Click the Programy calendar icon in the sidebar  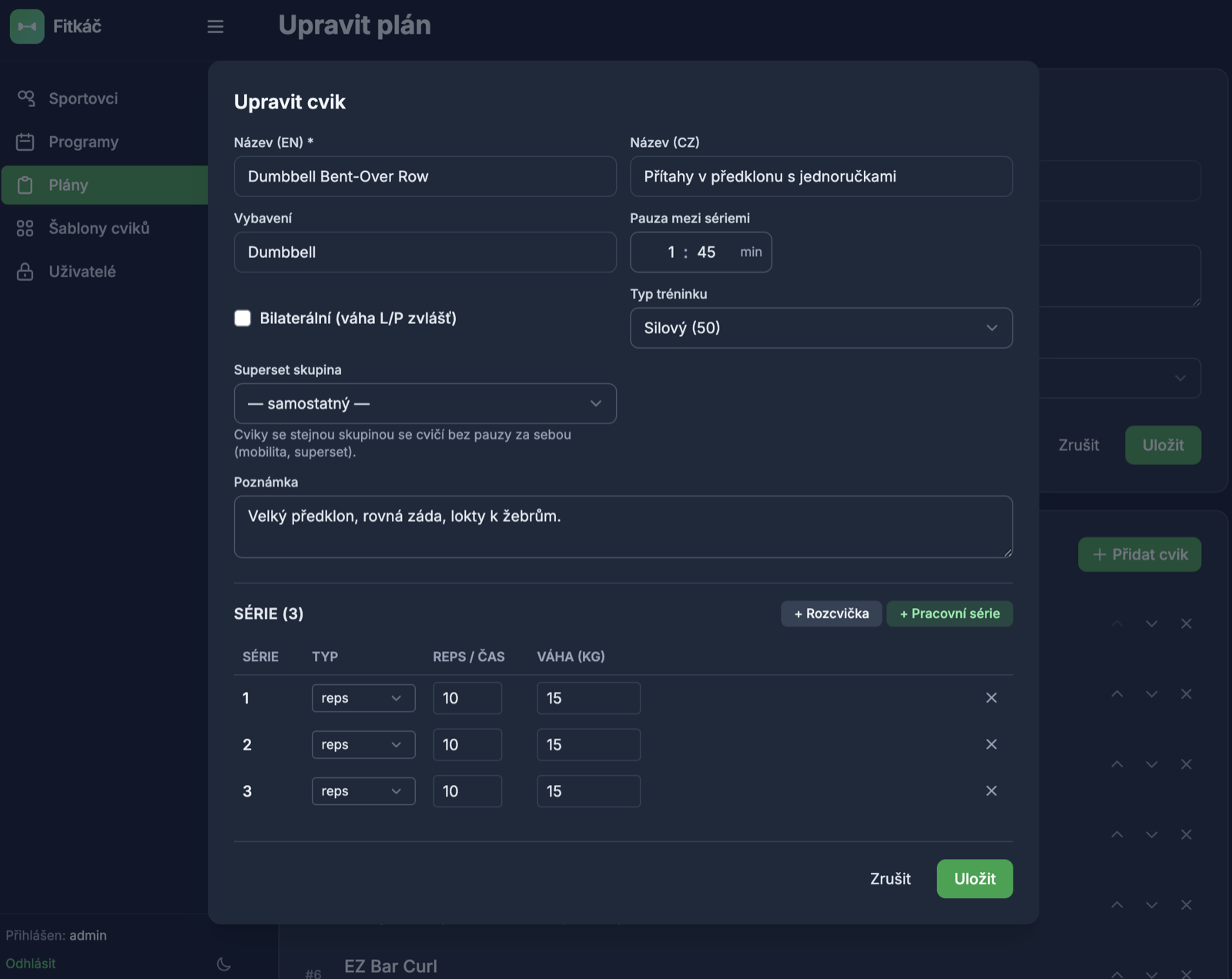25,142
